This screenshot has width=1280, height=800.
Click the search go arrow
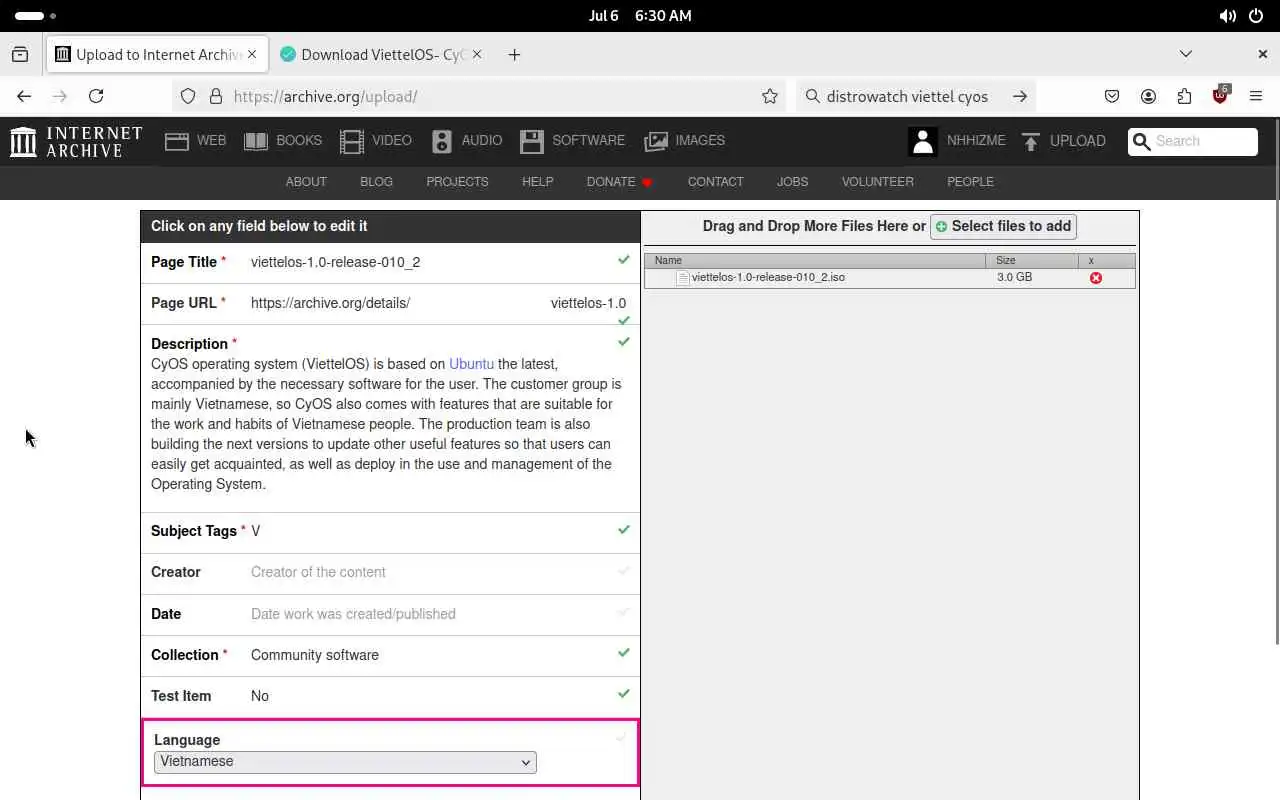[x=1020, y=96]
